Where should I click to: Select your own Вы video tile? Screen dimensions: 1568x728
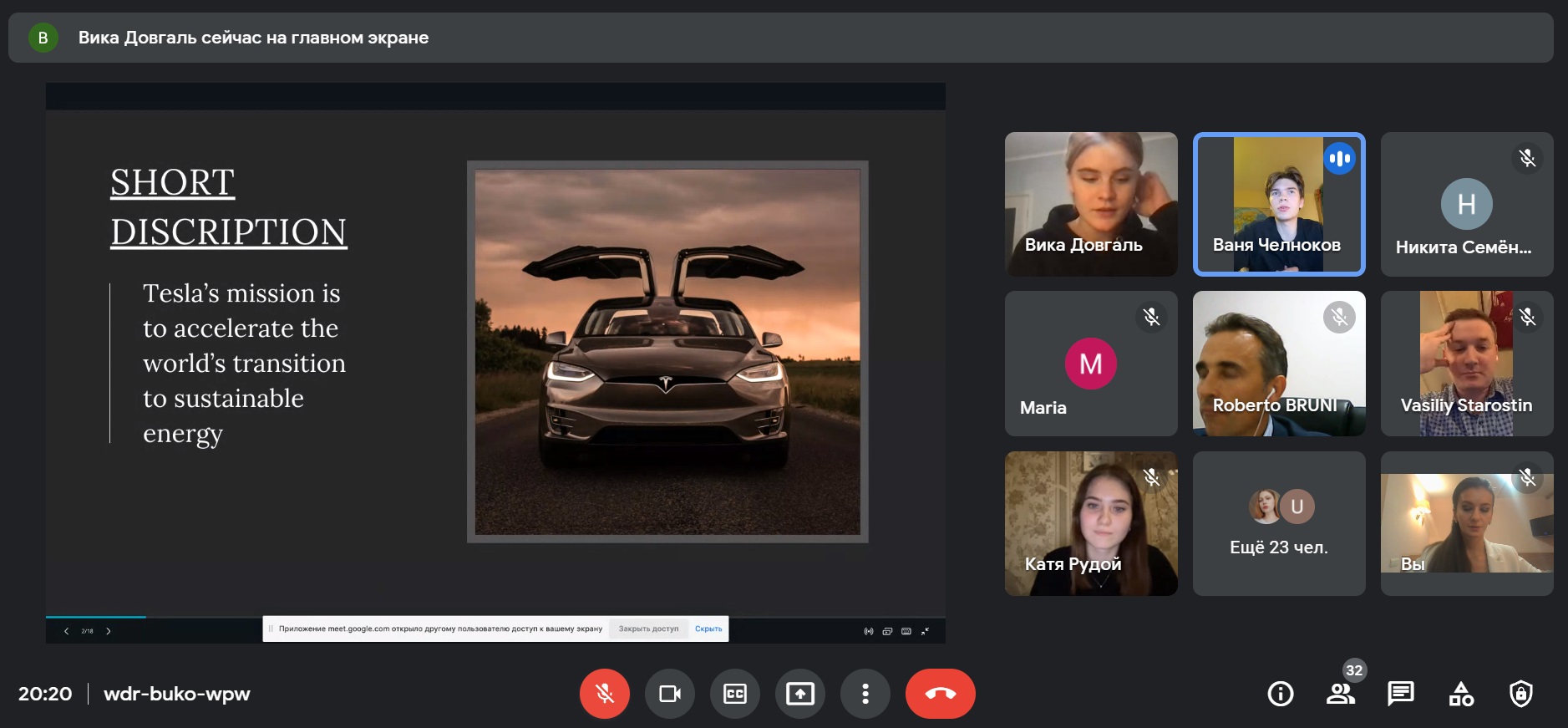click(1467, 523)
